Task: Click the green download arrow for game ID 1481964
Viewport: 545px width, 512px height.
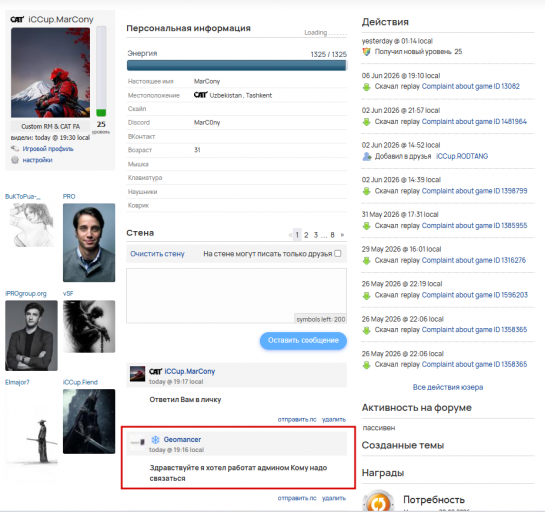Action: [366, 122]
